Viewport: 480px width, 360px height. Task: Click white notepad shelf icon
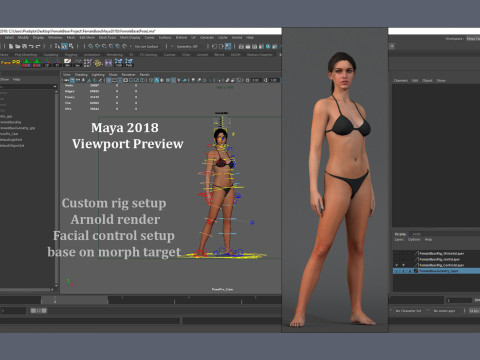coord(67,62)
